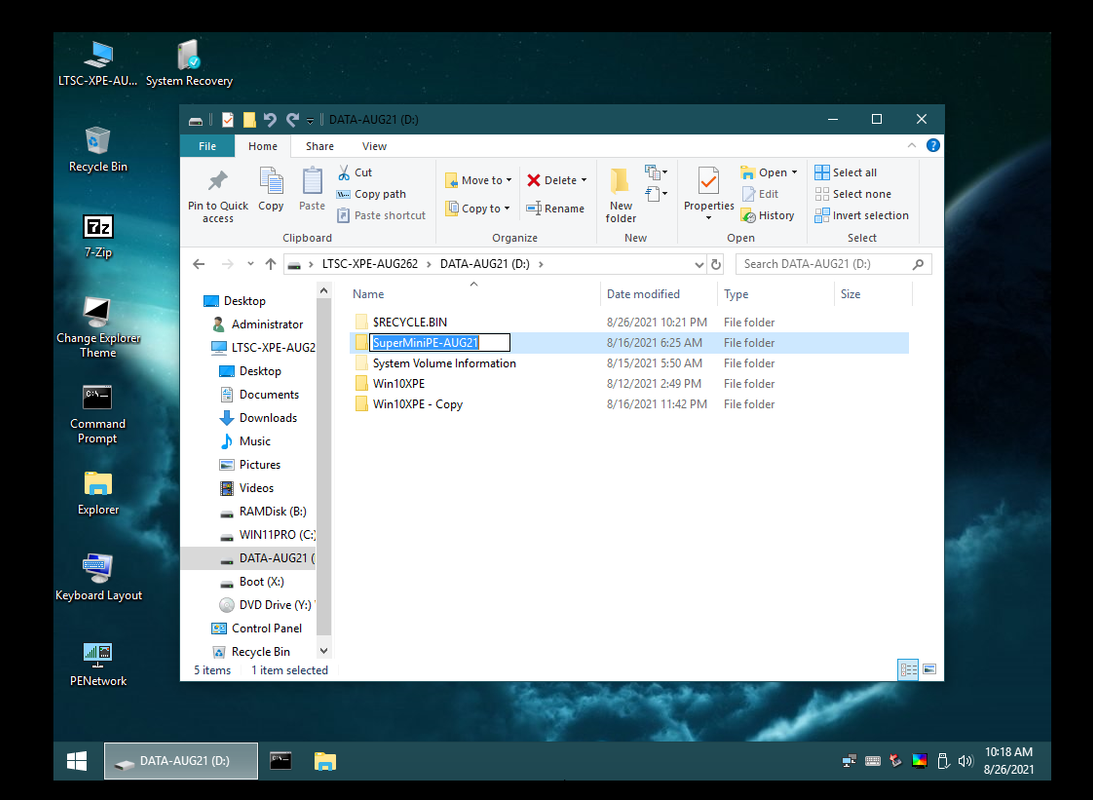Sort by the Name column header
Screen dimensions: 1093x800
coord(474,294)
